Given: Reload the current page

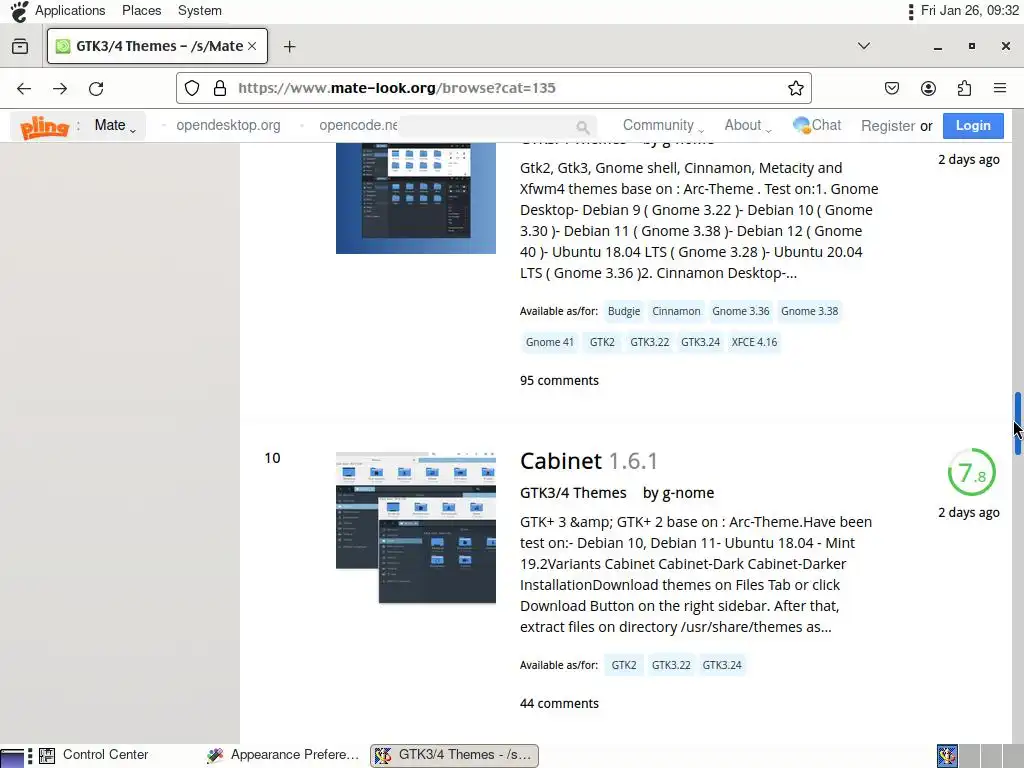Looking at the screenshot, I should pyautogui.click(x=96, y=88).
